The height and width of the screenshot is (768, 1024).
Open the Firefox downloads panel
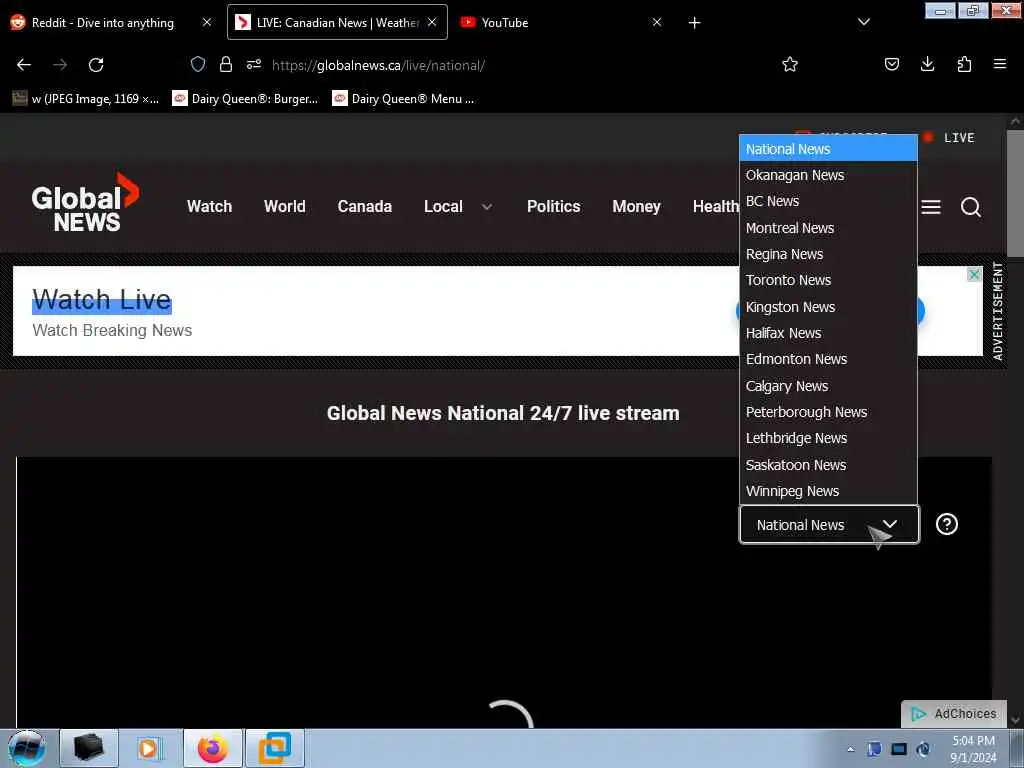click(x=927, y=64)
